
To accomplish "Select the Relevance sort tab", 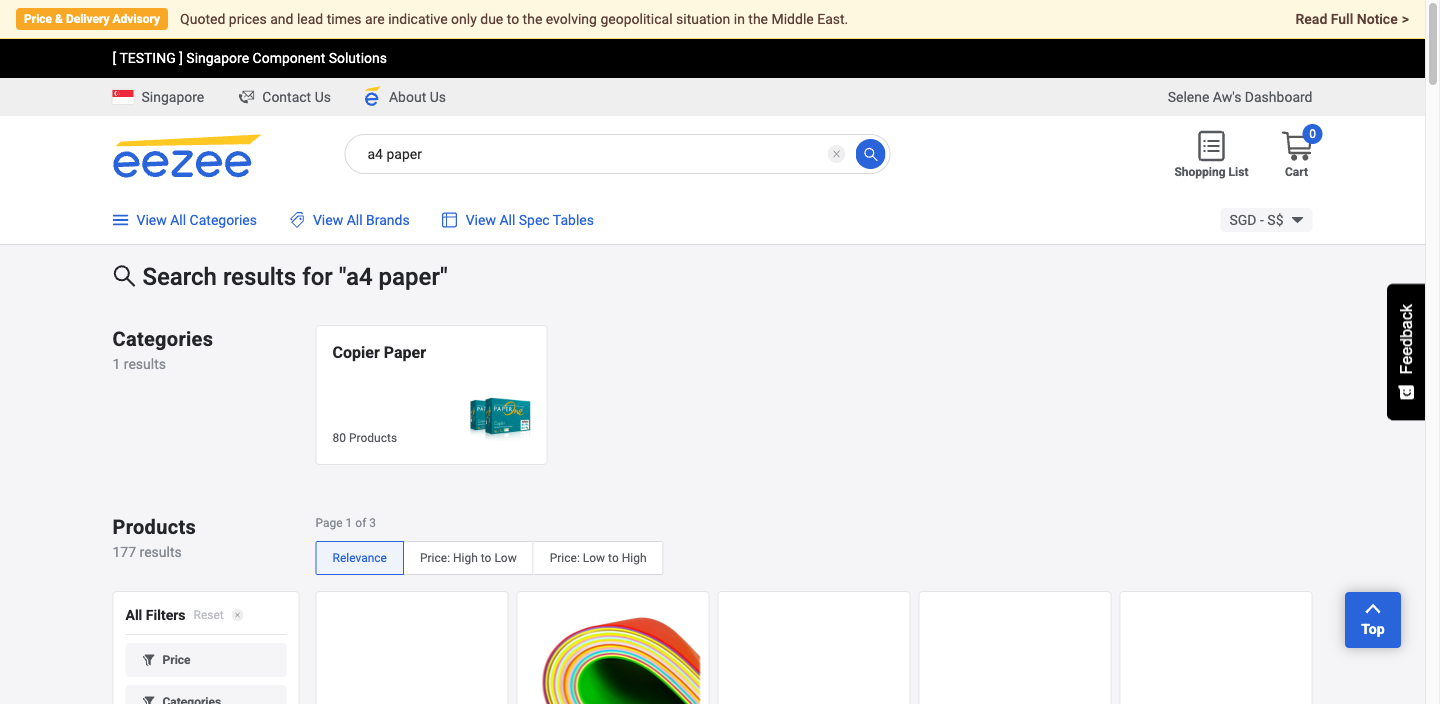I will tap(360, 558).
